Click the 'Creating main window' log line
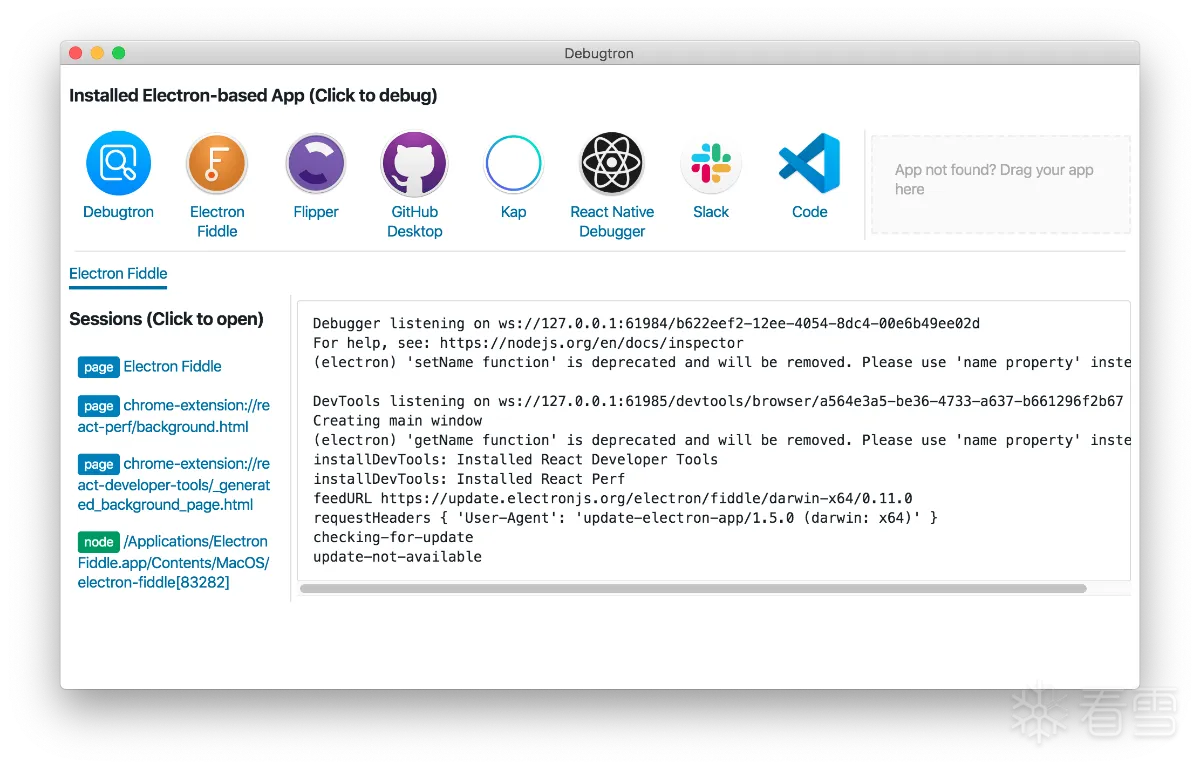This screenshot has height=769, width=1200. (x=397, y=421)
